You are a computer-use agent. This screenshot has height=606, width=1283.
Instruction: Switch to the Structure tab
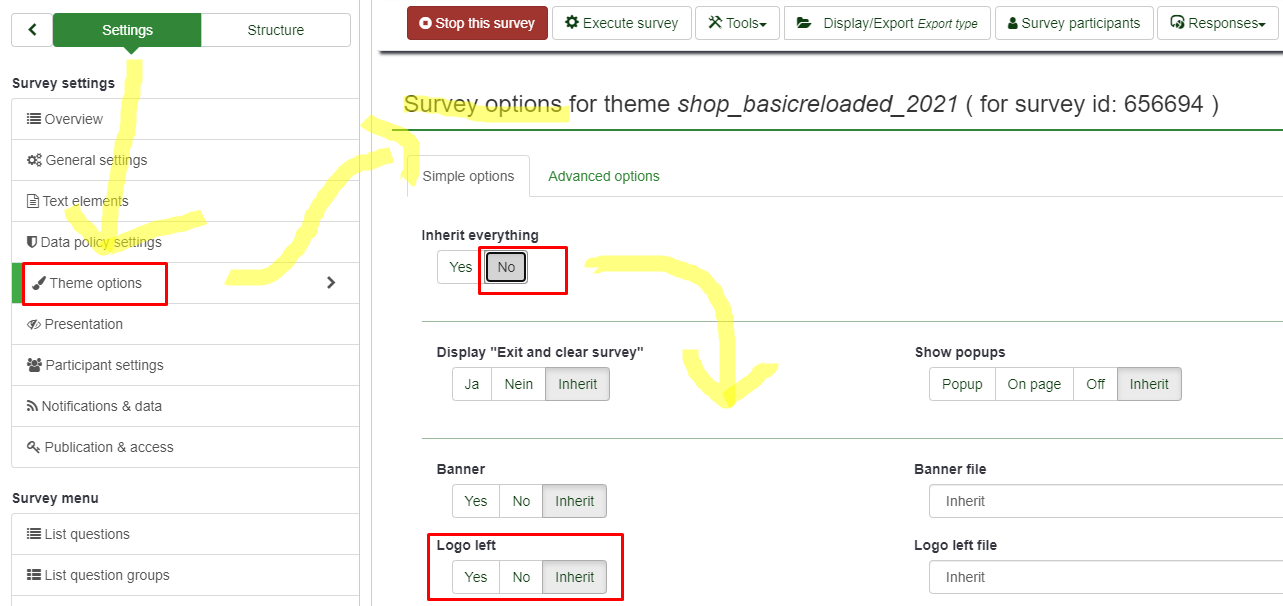[x=275, y=30]
